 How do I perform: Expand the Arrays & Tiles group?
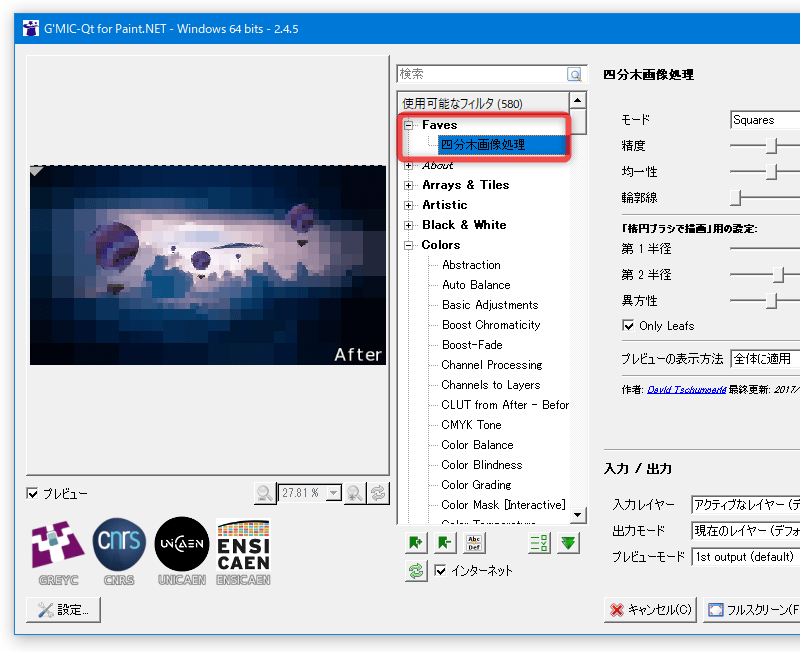tap(409, 185)
